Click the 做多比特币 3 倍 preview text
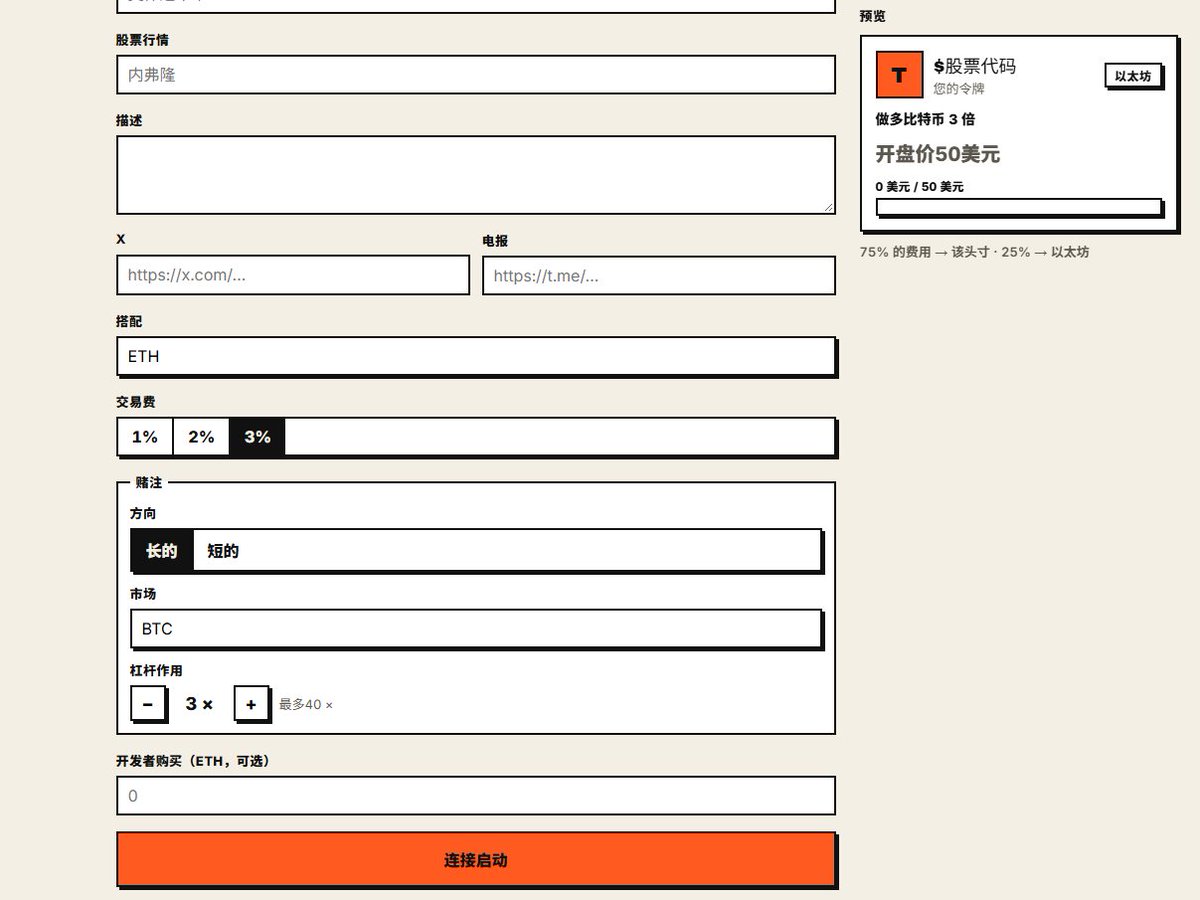This screenshot has height=900, width=1200. [x=926, y=119]
